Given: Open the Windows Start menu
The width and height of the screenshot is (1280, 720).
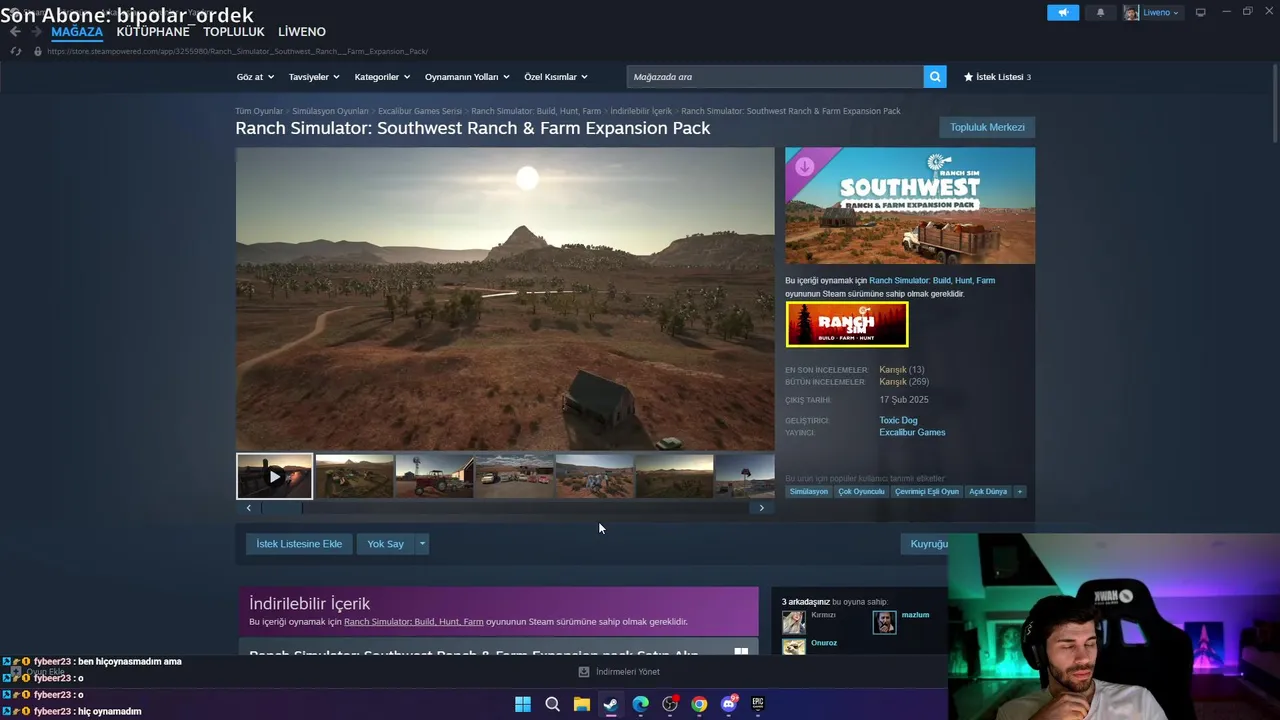Looking at the screenshot, I should 522,704.
